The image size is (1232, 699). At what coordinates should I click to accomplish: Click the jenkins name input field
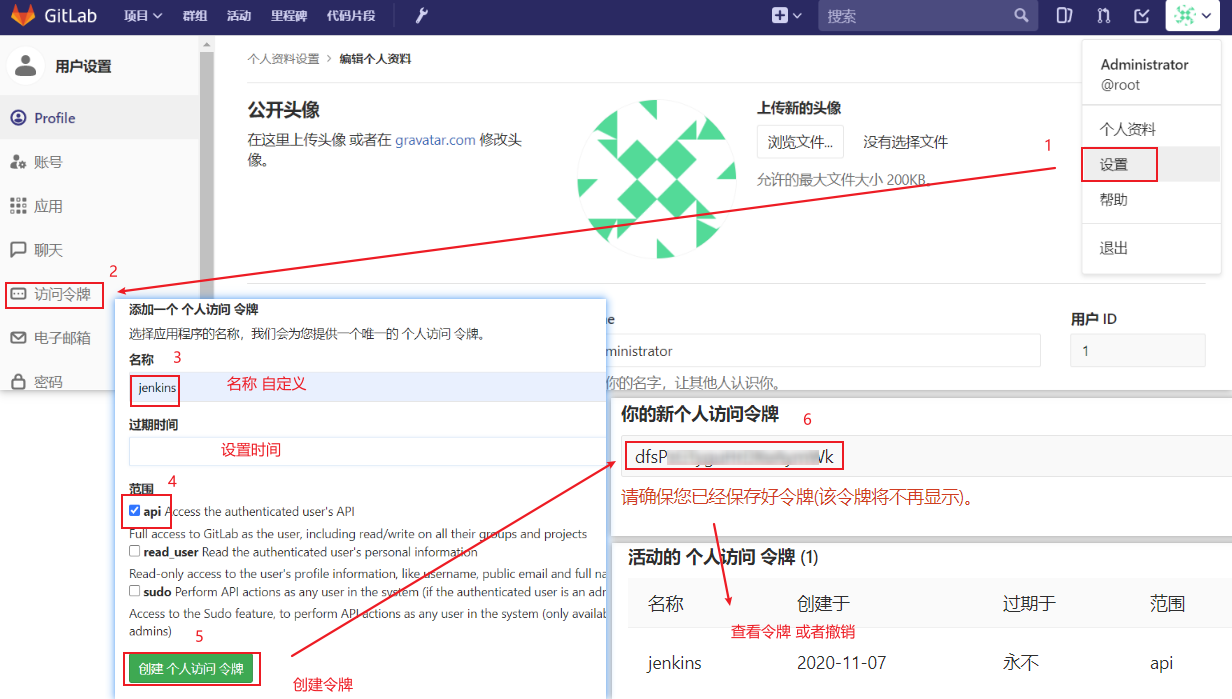[154, 391]
